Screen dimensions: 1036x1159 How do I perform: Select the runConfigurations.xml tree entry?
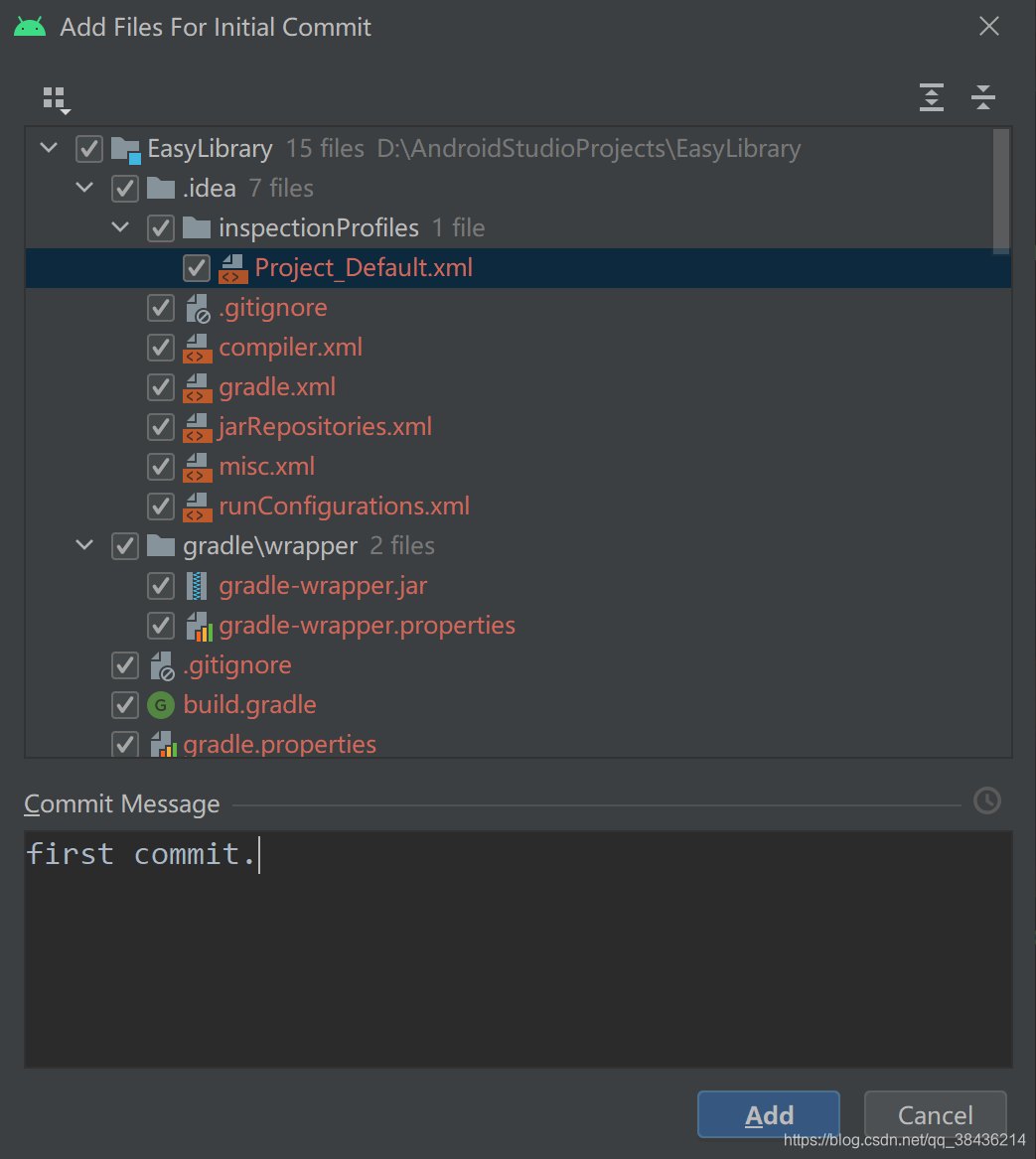pos(343,506)
